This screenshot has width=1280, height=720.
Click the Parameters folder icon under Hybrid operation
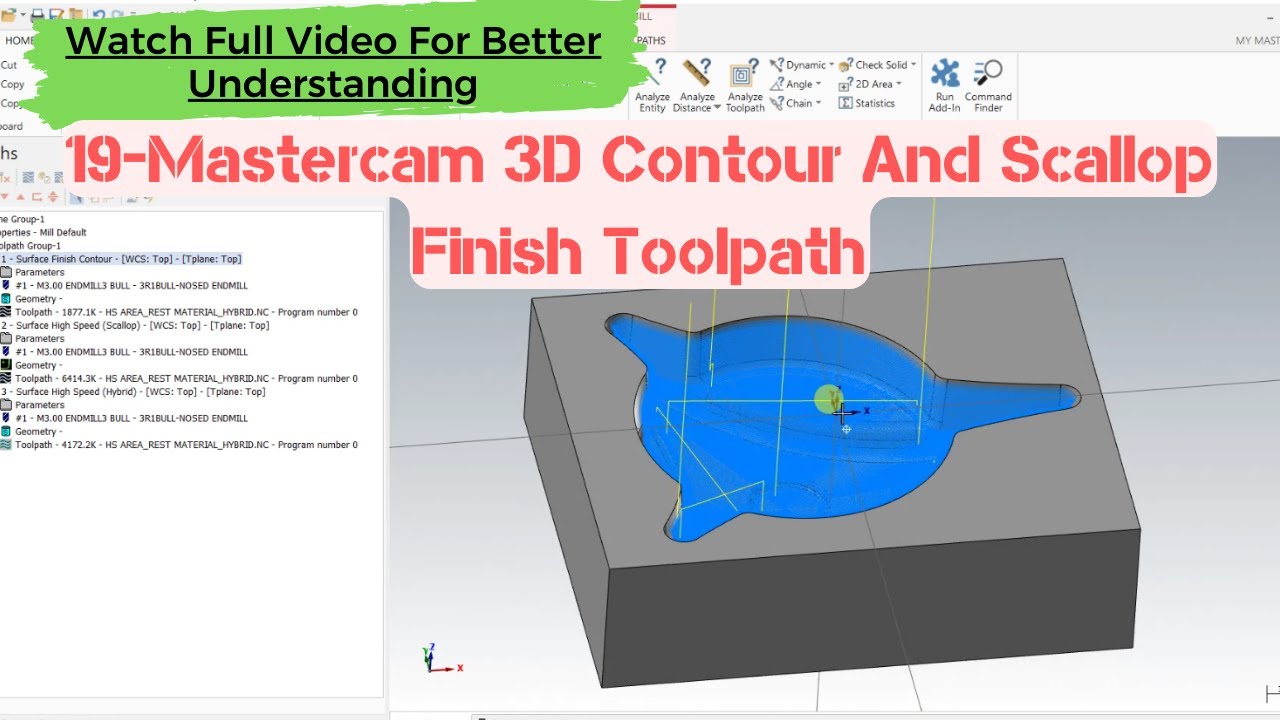(7, 405)
